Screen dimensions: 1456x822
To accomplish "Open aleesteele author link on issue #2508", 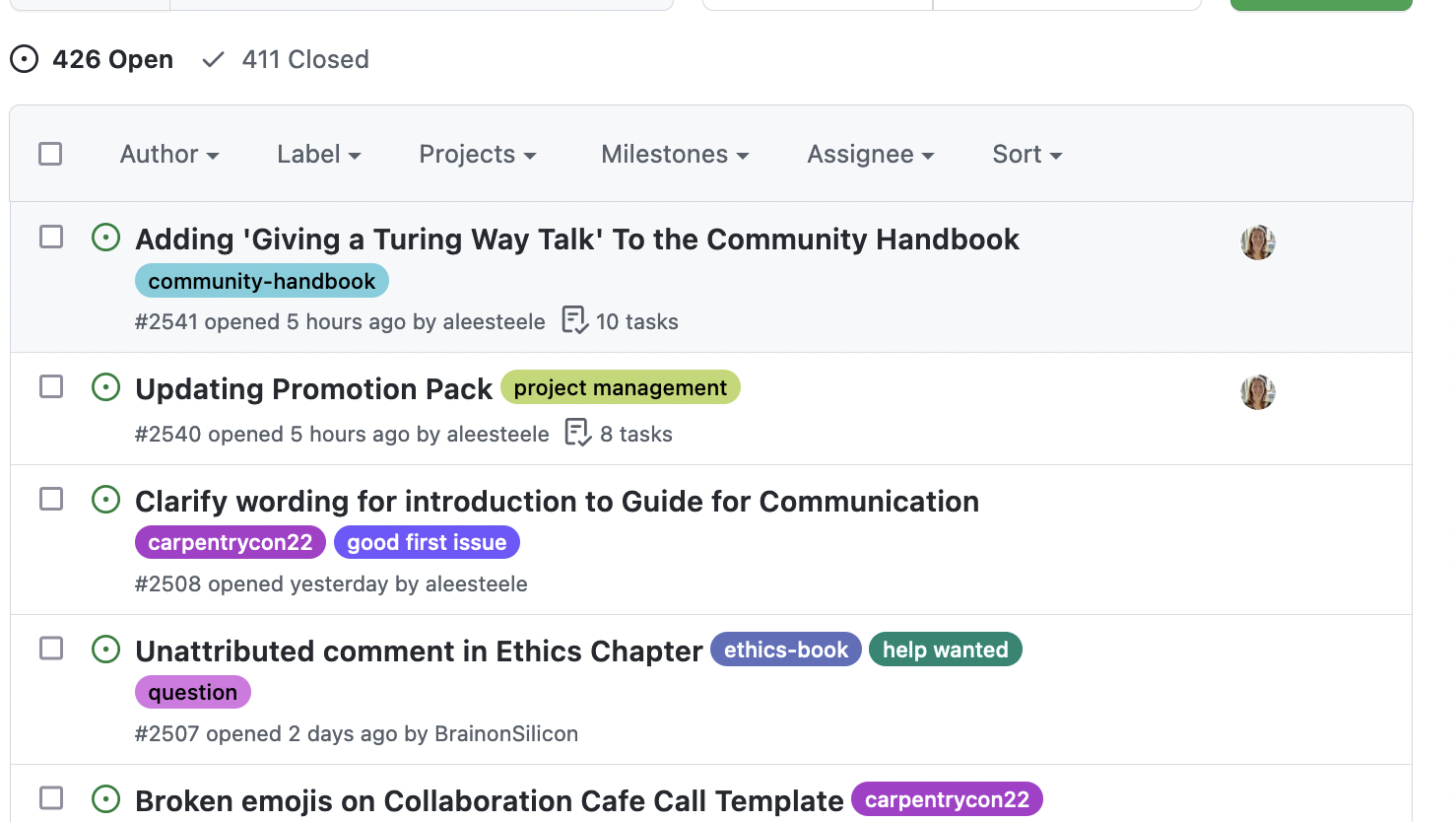I will 476,583.
